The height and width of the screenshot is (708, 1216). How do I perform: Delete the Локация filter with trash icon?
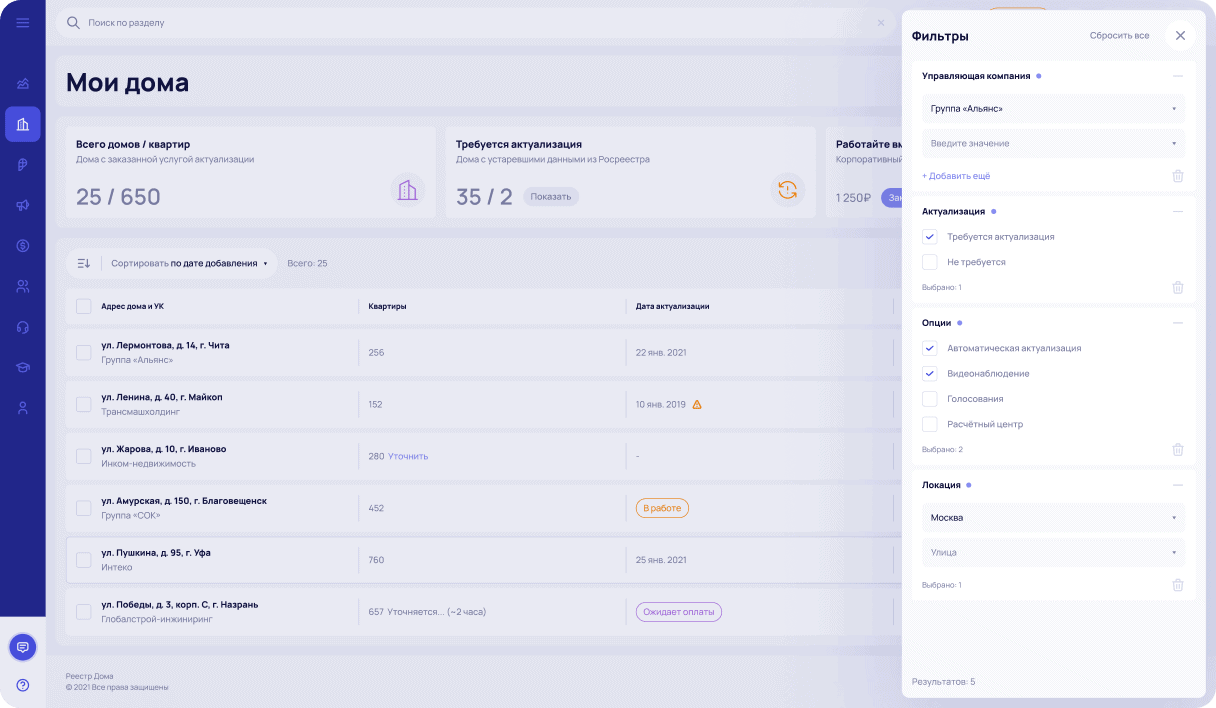(1177, 585)
